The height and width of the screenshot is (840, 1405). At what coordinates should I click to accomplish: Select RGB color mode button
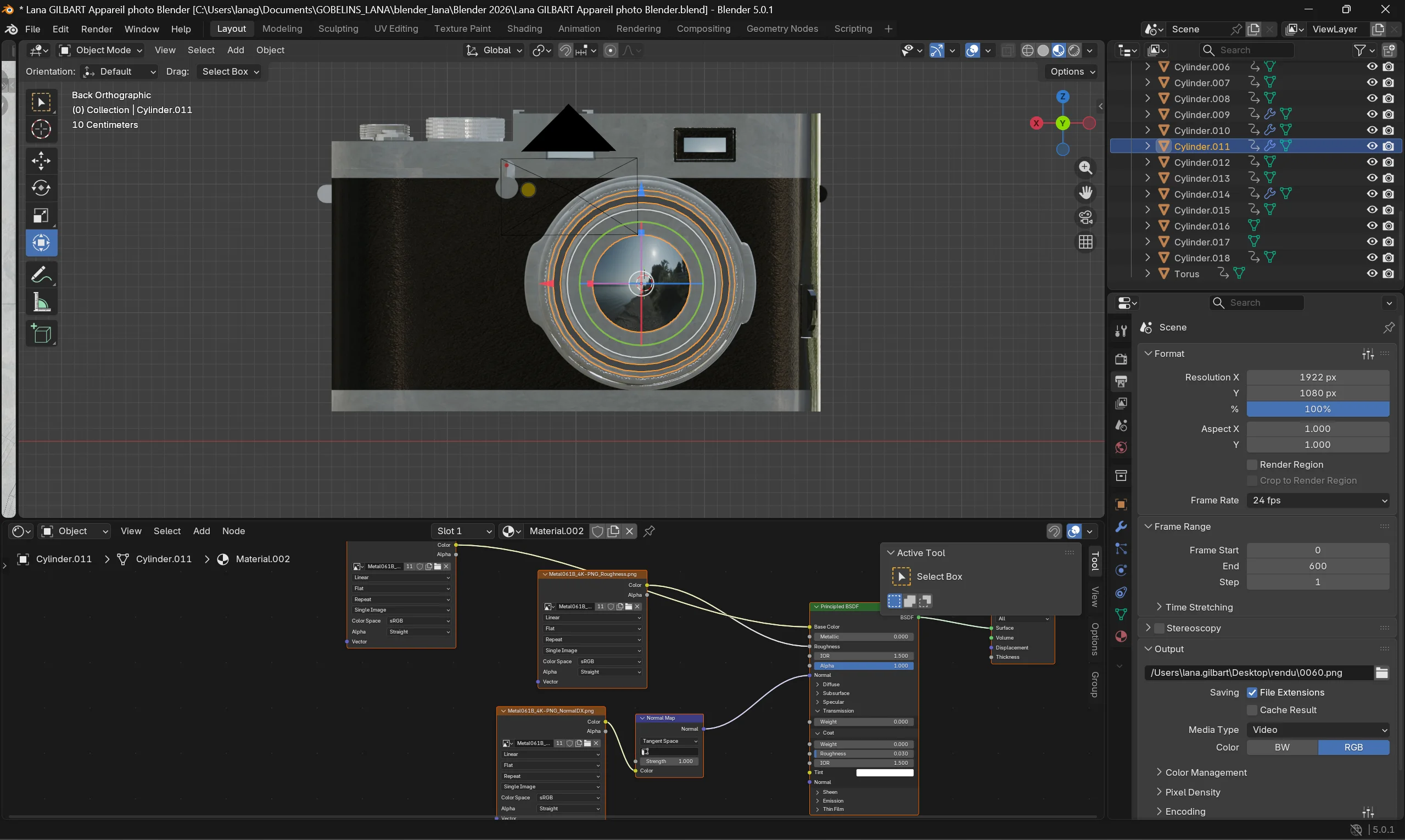[1353, 747]
